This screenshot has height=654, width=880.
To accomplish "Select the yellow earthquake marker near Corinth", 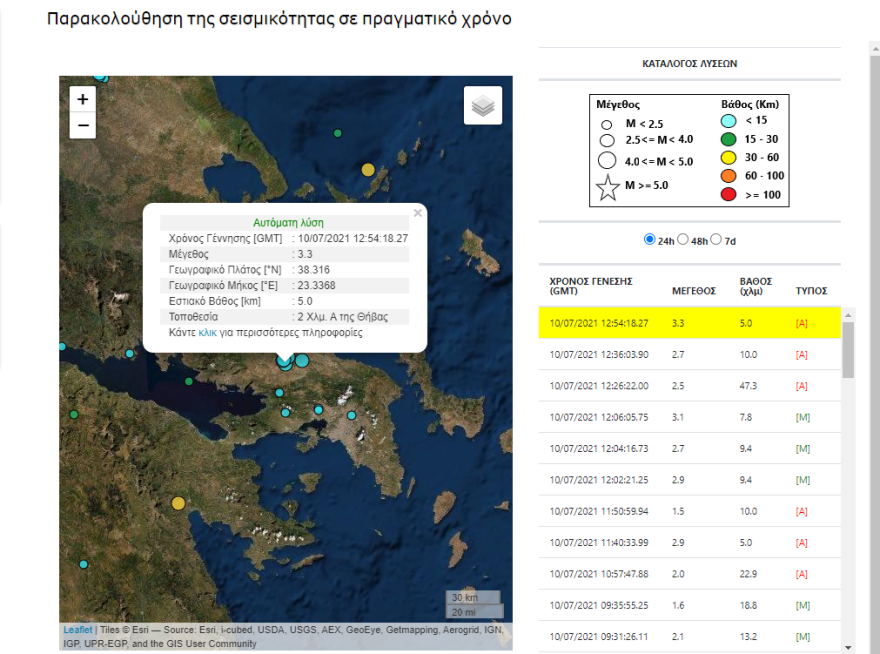I will coord(179,503).
